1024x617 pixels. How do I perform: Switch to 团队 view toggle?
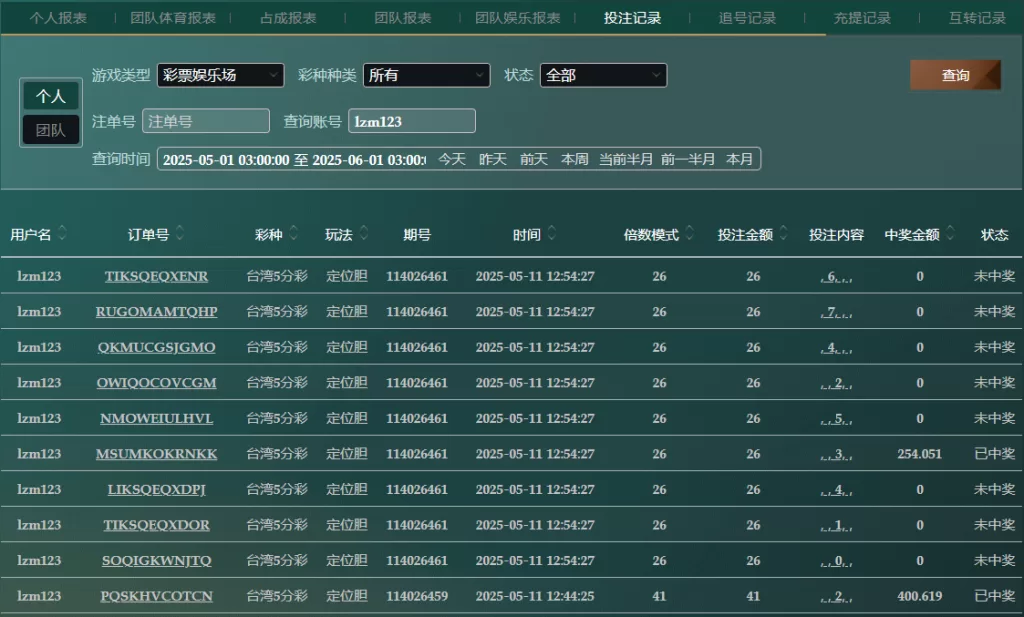pyautogui.click(x=51, y=130)
